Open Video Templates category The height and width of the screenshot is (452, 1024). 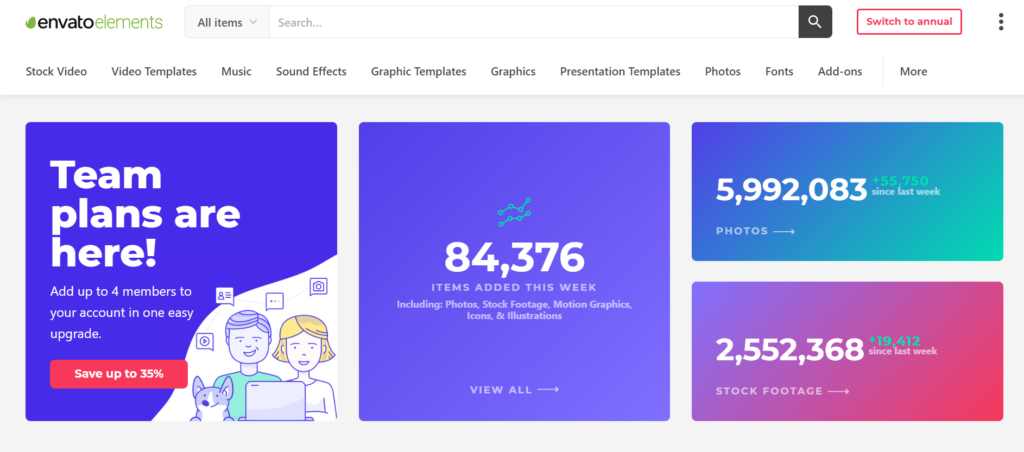pos(154,72)
